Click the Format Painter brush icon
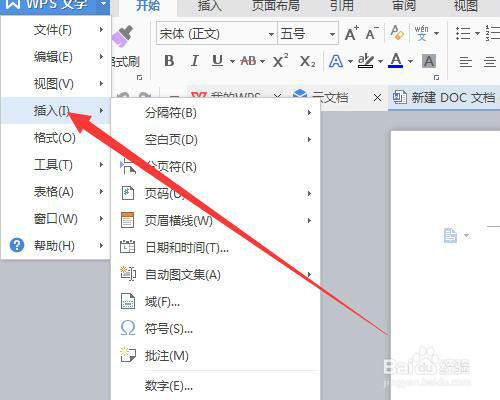500x400 pixels. [x=123, y=36]
